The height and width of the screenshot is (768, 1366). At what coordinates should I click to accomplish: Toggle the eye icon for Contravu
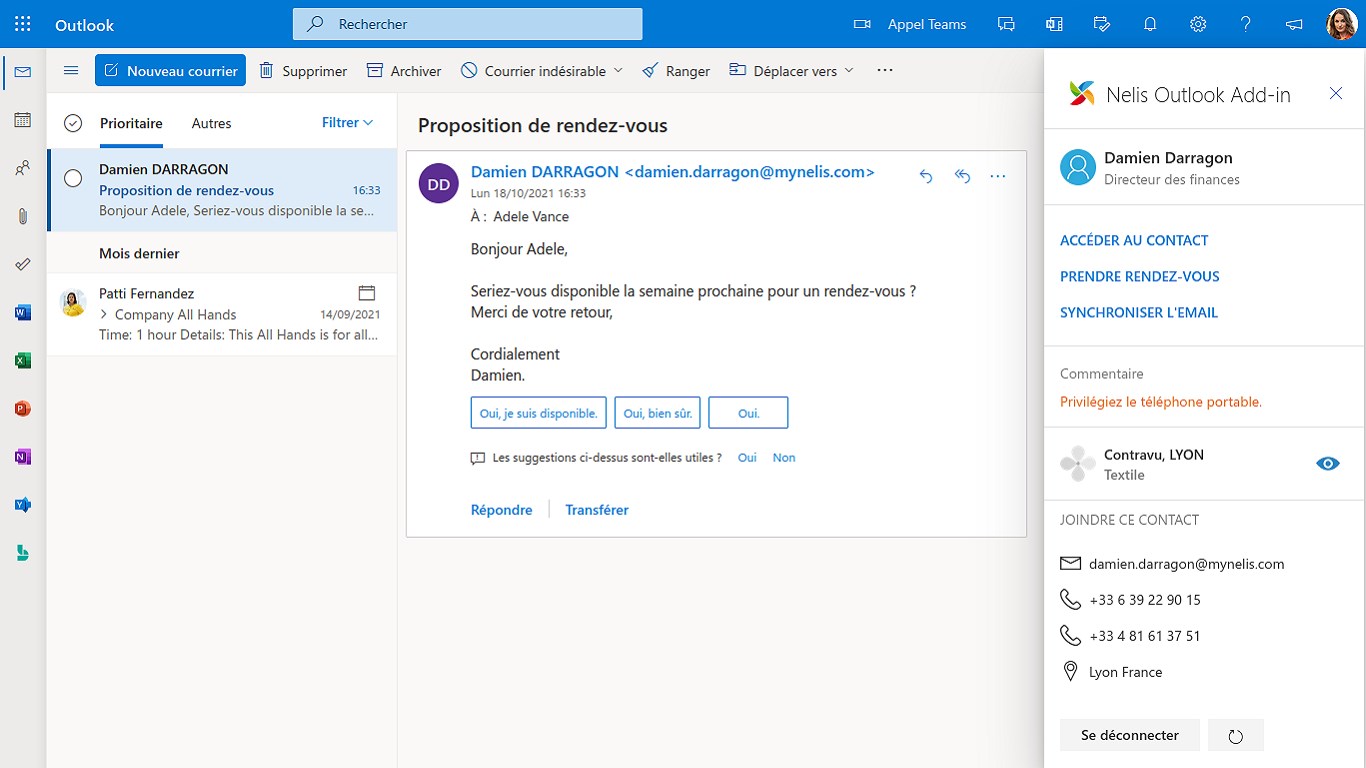(x=1328, y=463)
